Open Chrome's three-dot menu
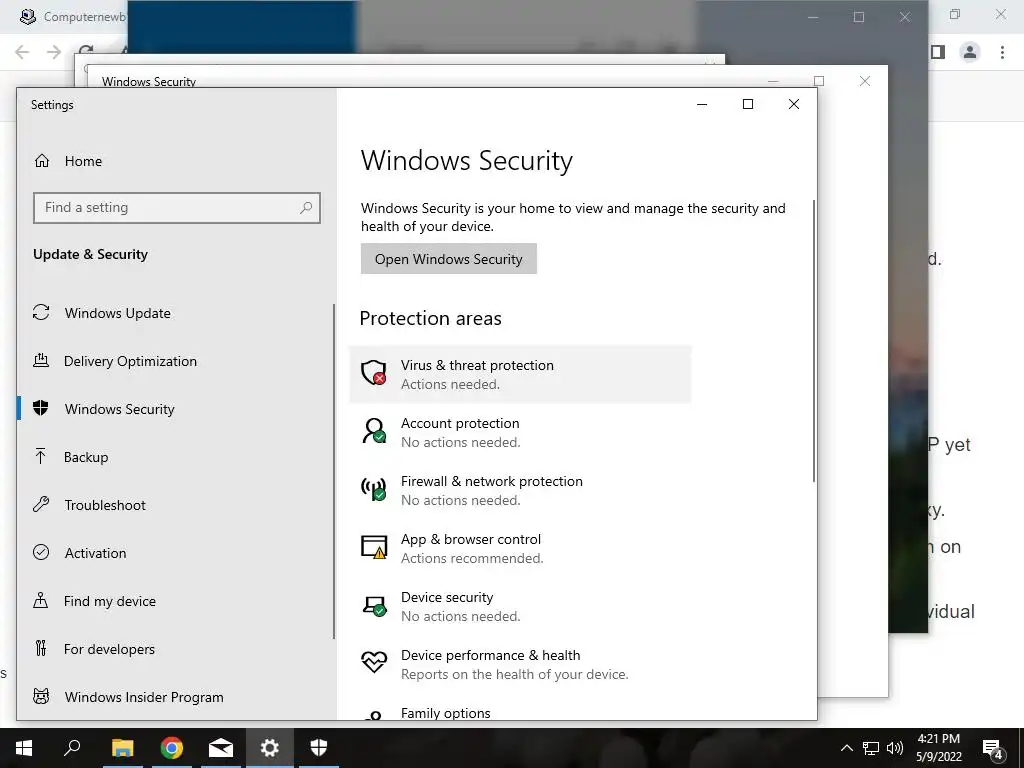This screenshot has width=1024, height=768. pyautogui.click(x=1002, y=52)
